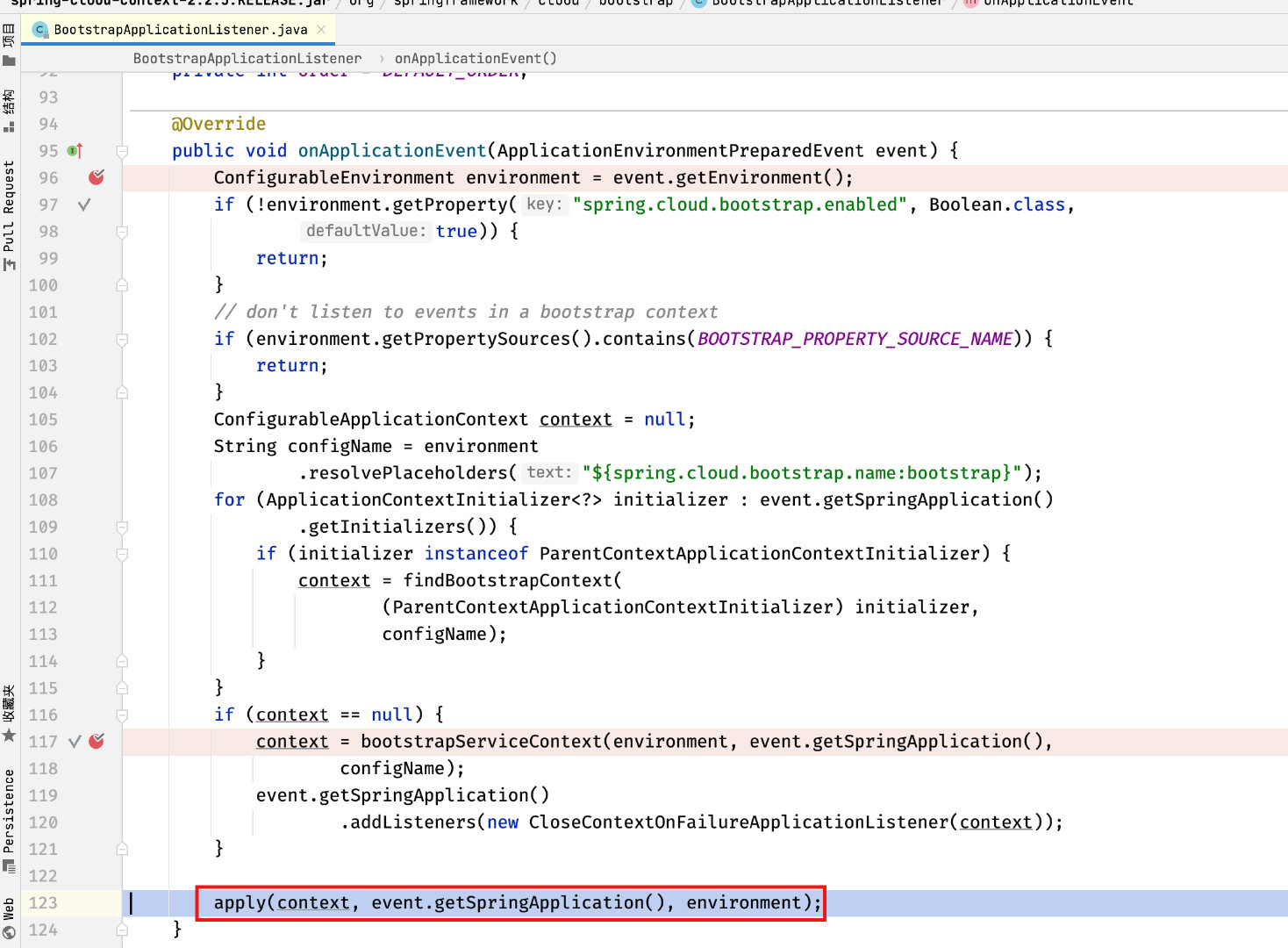Open the Pull Request tool window

tap(9, 216)
